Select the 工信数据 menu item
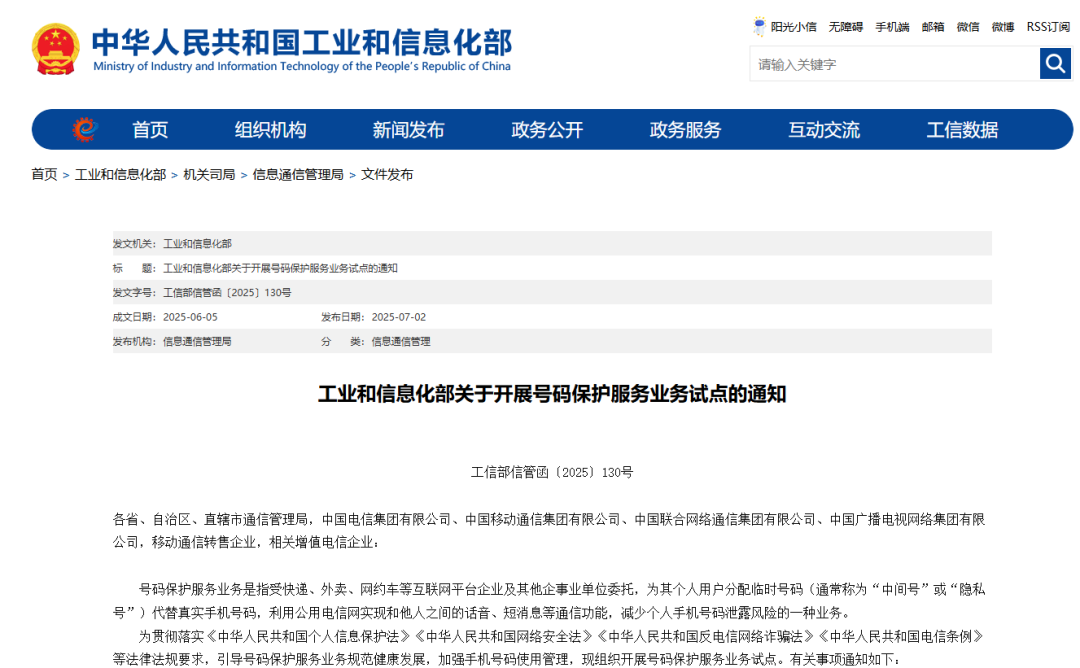Screen dimensions: 1080x668 coord(962,130)
